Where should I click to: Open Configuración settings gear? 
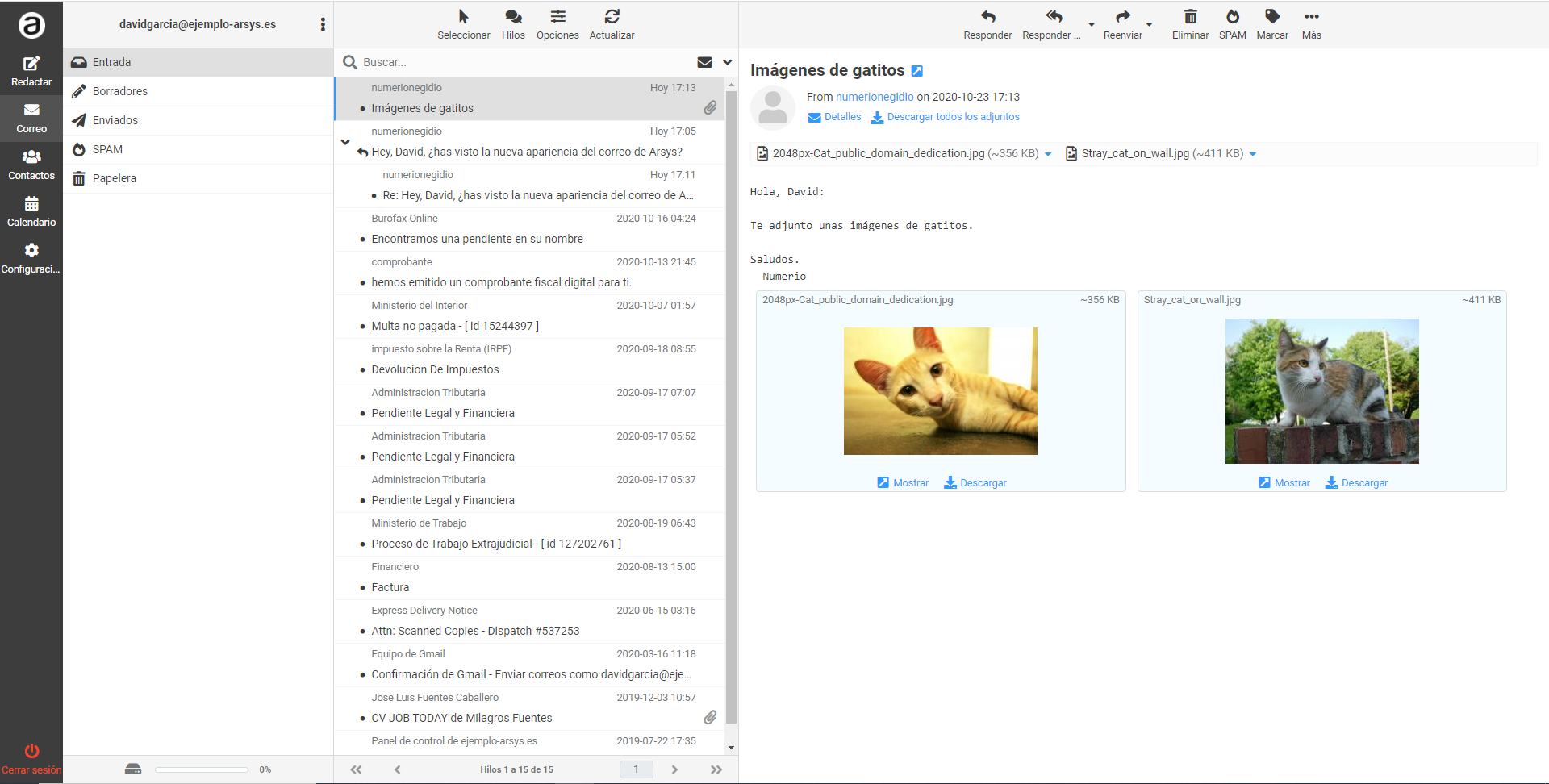point(31,250)
